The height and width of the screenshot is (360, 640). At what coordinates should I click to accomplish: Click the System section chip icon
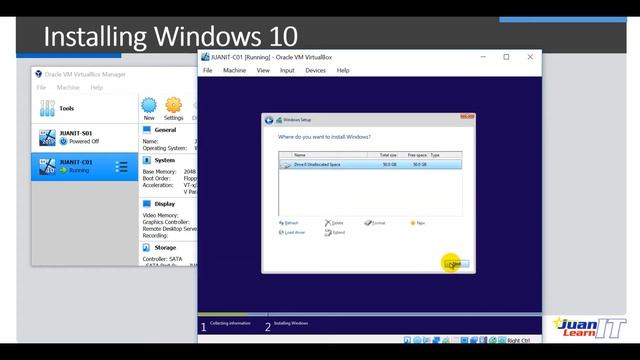coord(147,160)
